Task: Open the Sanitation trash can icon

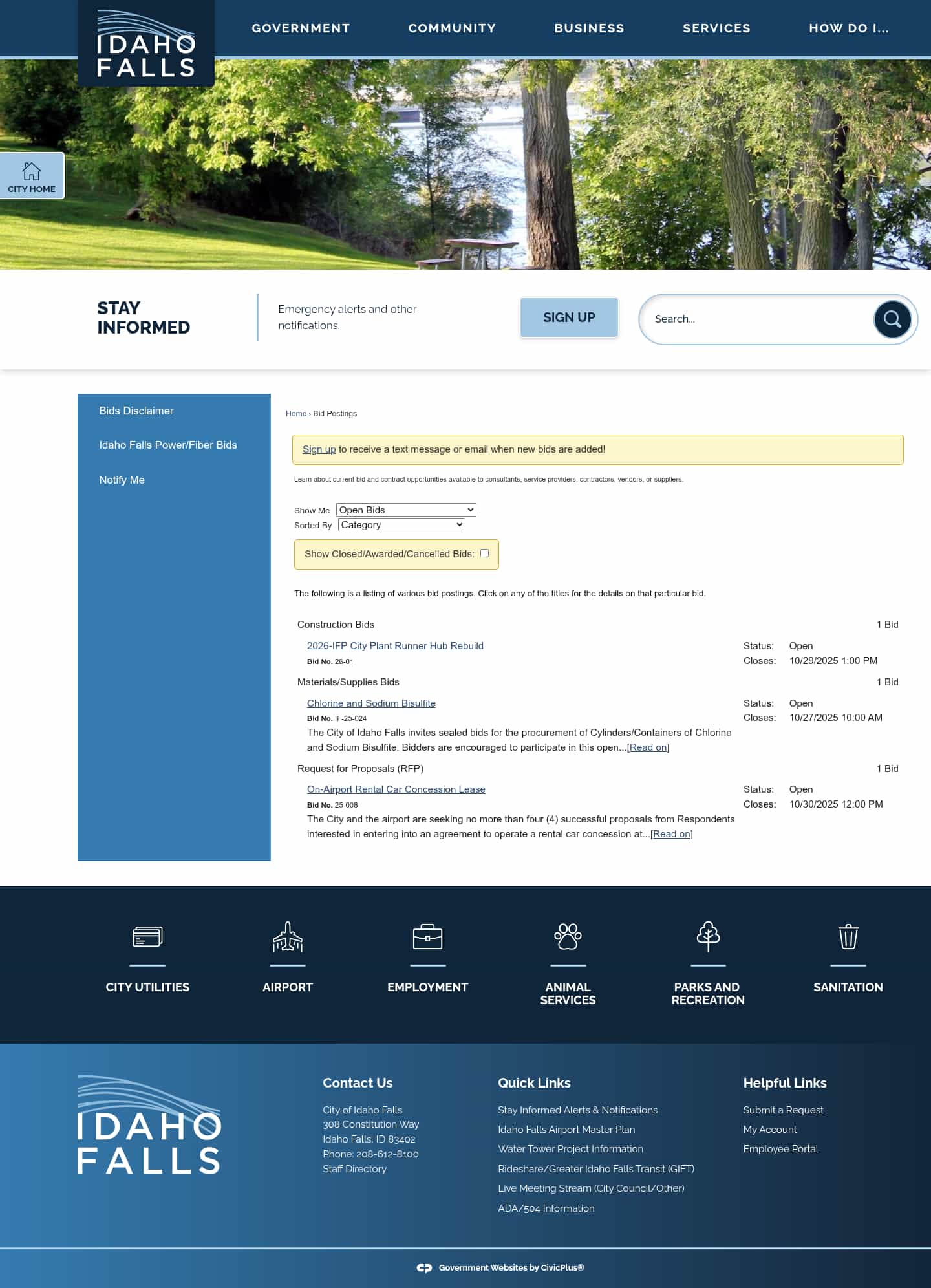Action: coord(848,936)
